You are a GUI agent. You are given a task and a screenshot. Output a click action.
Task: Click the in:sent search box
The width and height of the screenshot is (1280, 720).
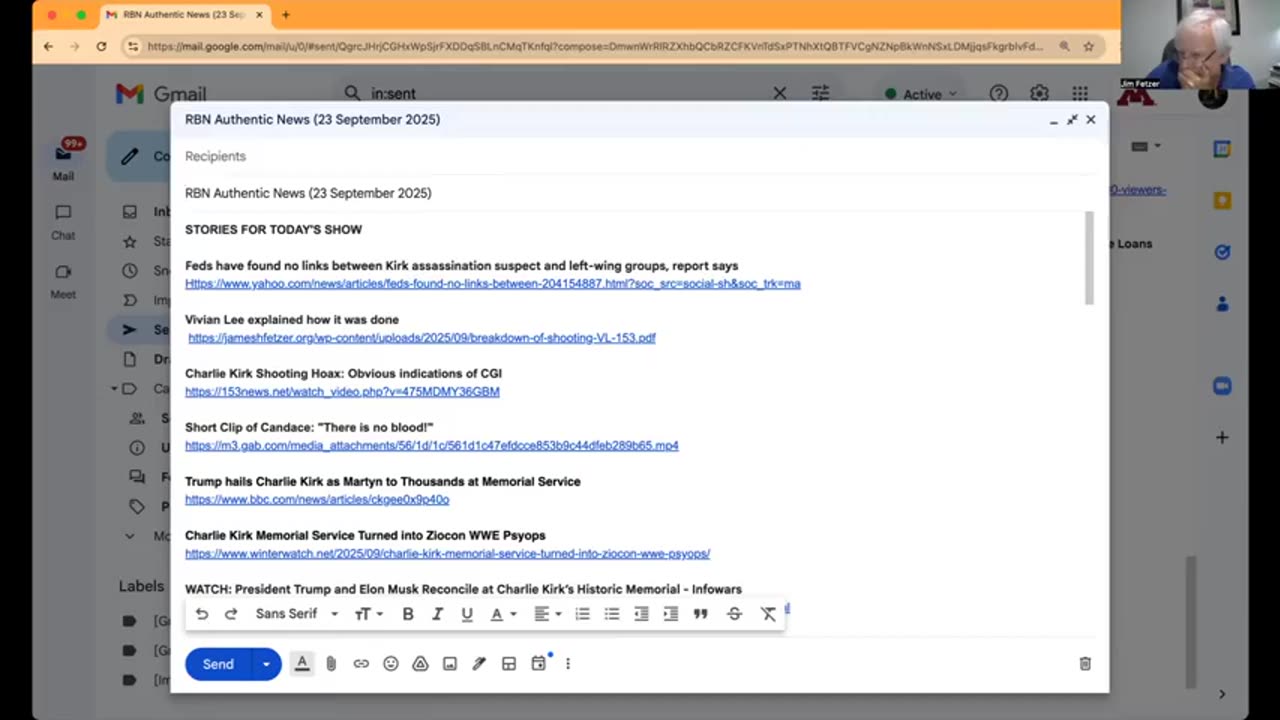tap(560, 94)
